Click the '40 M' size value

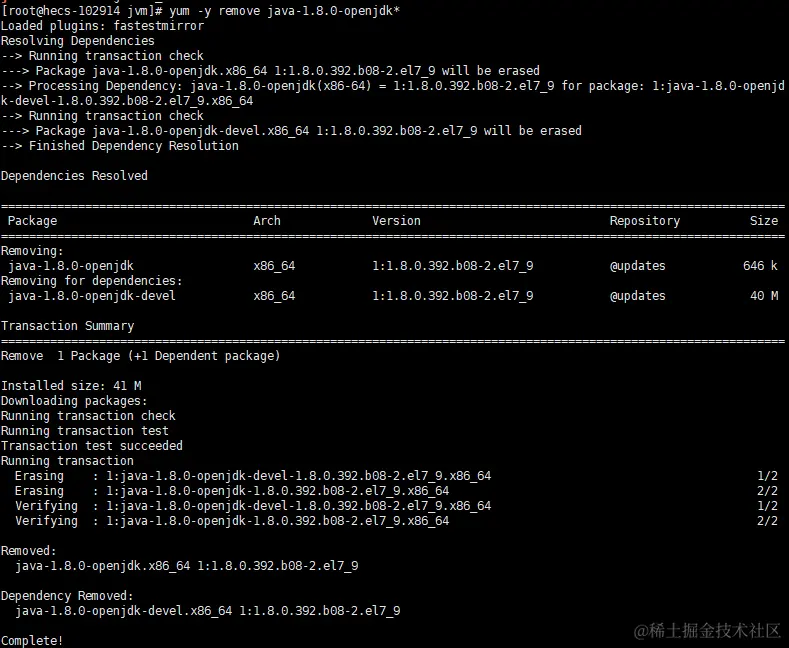click(763, 296)
